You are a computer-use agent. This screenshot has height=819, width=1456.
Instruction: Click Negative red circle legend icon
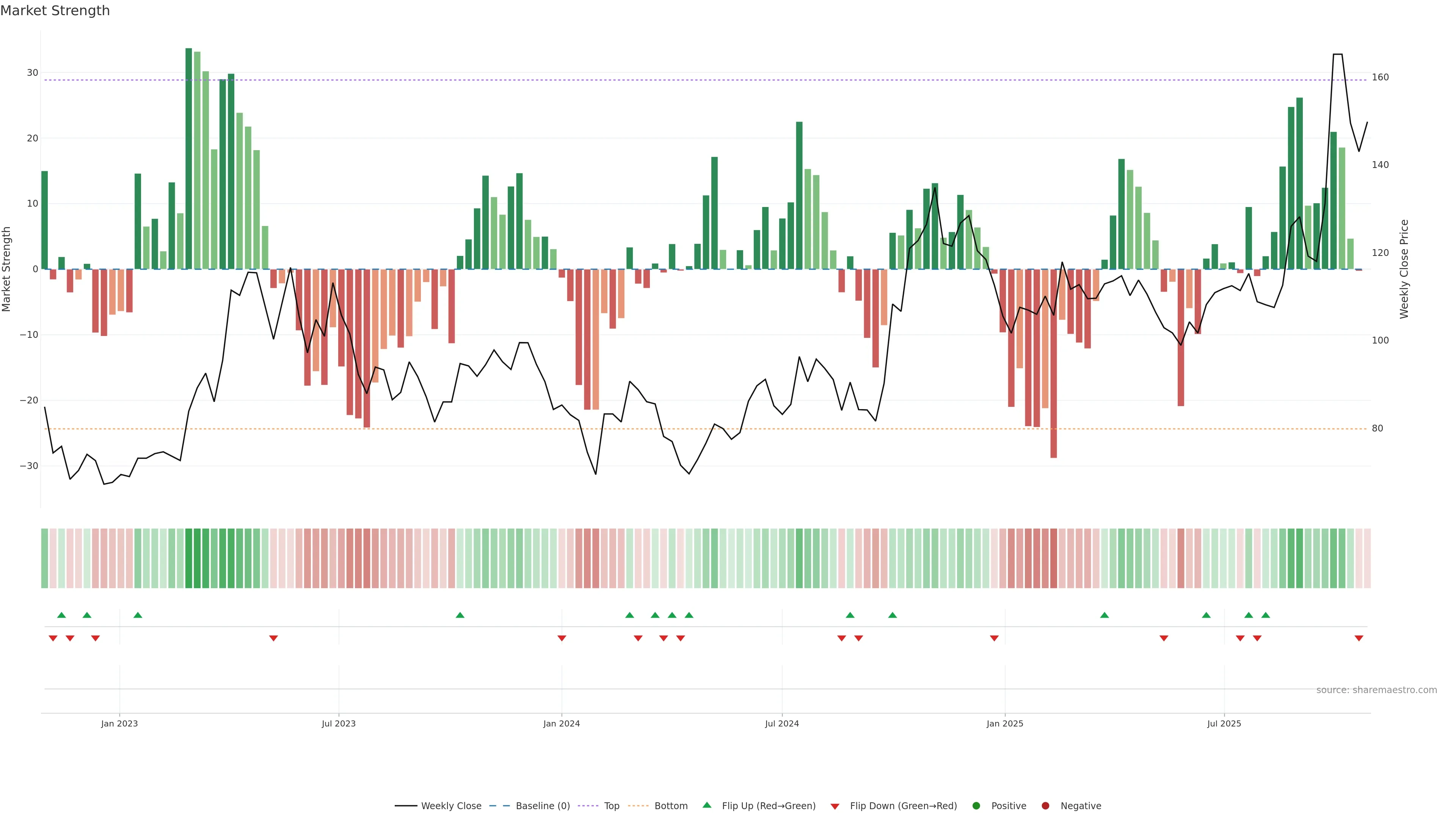(1045, 806)
